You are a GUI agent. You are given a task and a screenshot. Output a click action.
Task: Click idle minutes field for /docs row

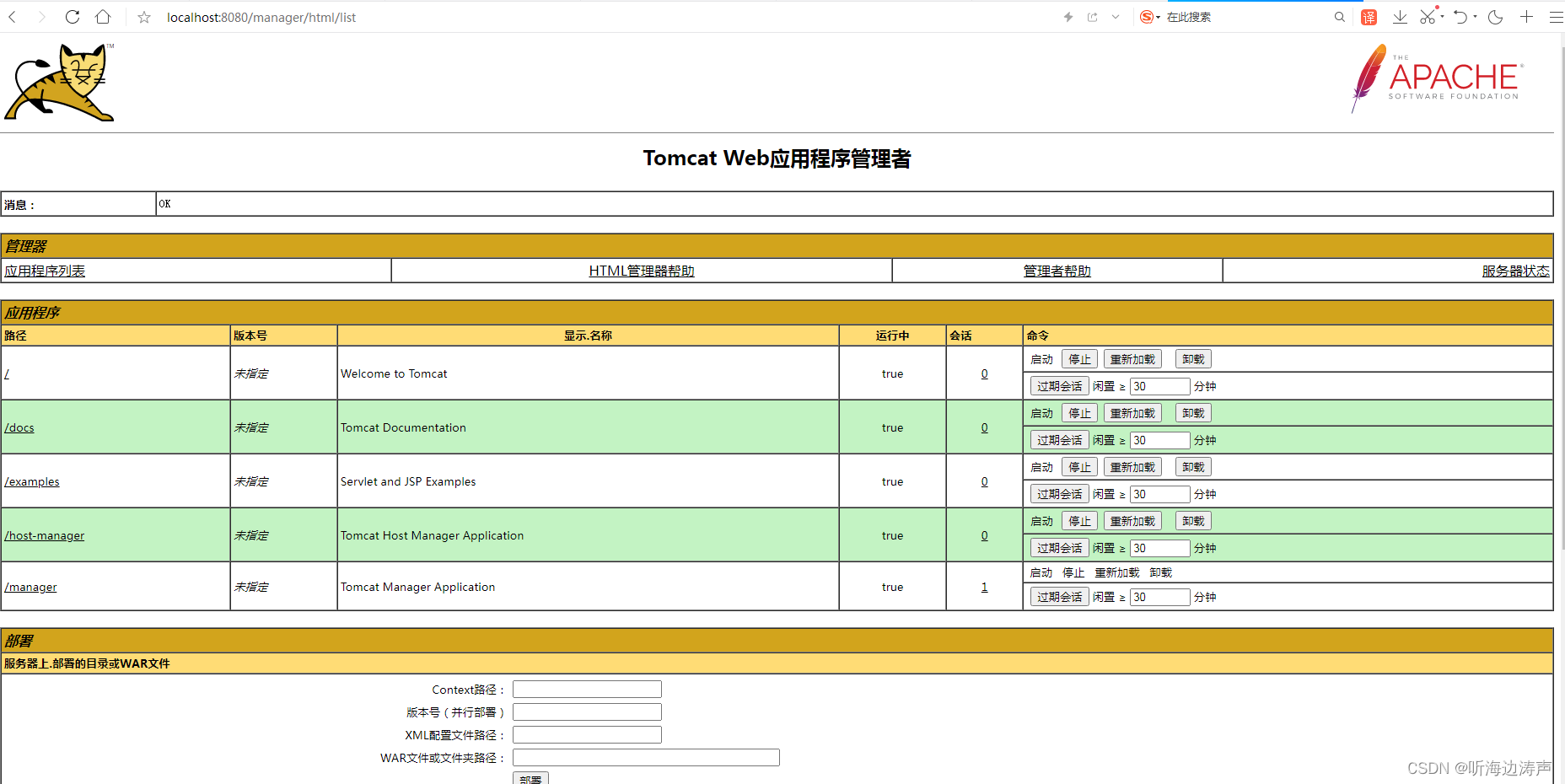(1160, 440)
